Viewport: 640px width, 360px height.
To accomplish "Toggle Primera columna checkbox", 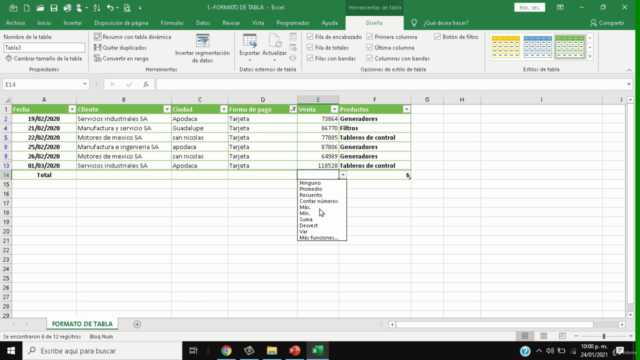I will [369, 37].
